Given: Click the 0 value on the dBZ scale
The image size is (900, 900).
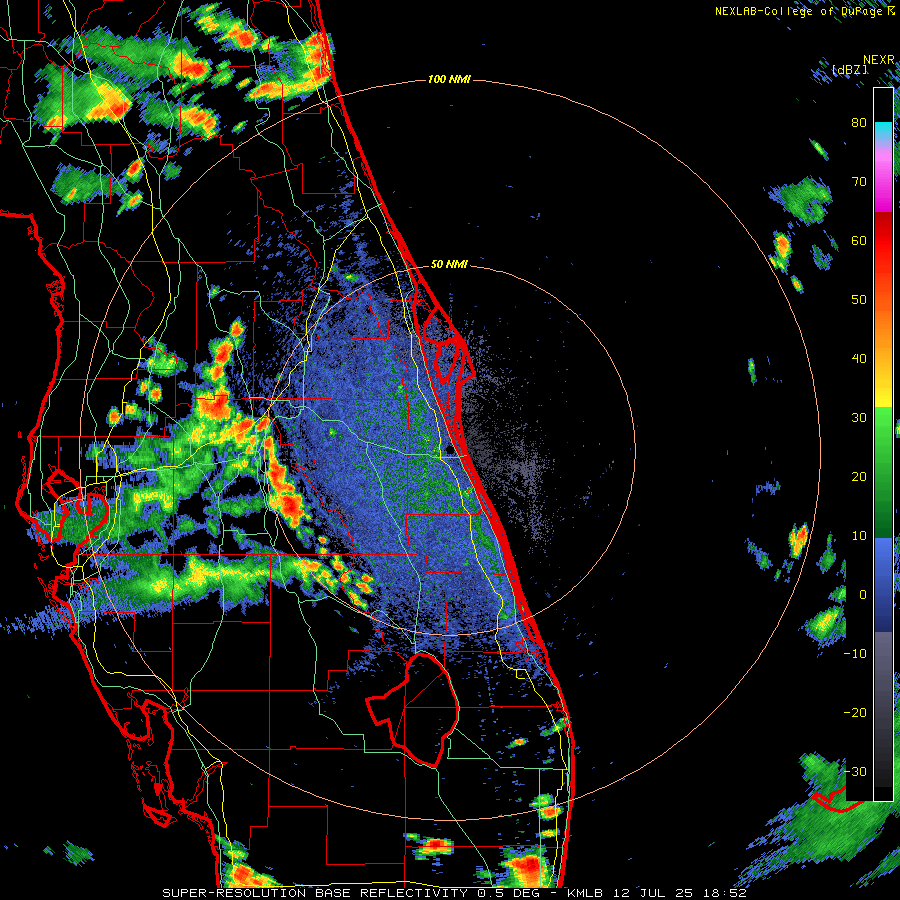Looking at the screenshot, I should click(863, 595).
